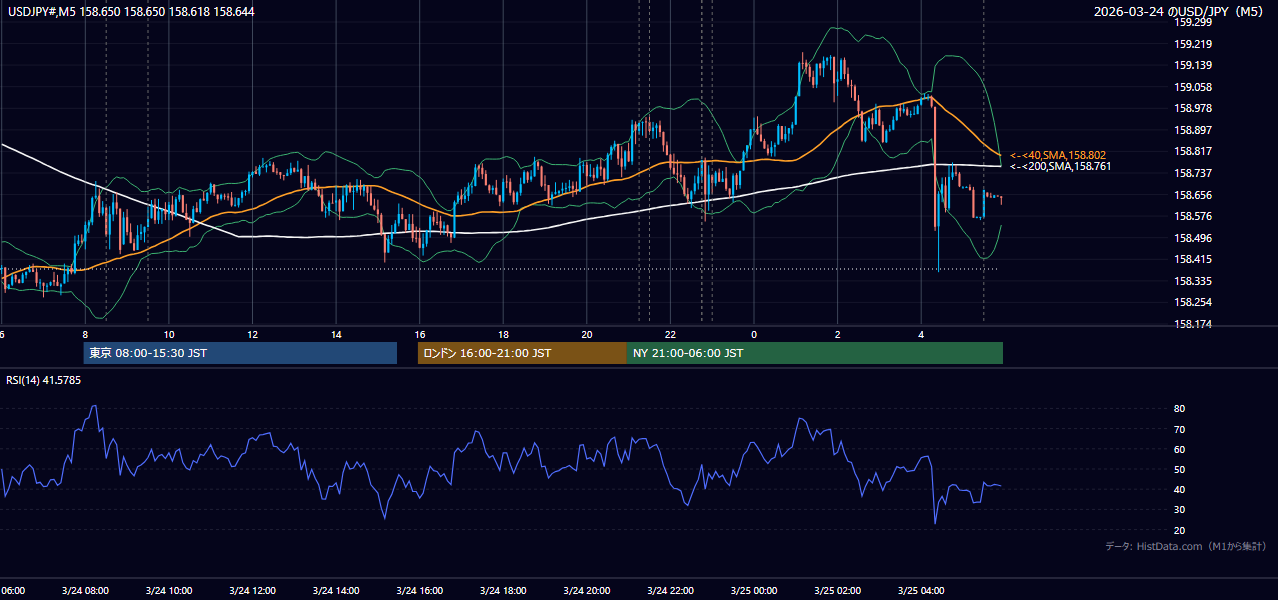Click the 3/24 16:00 bottom time label
Viewport: 1278px width, 600px height.
tap(420, 590)
